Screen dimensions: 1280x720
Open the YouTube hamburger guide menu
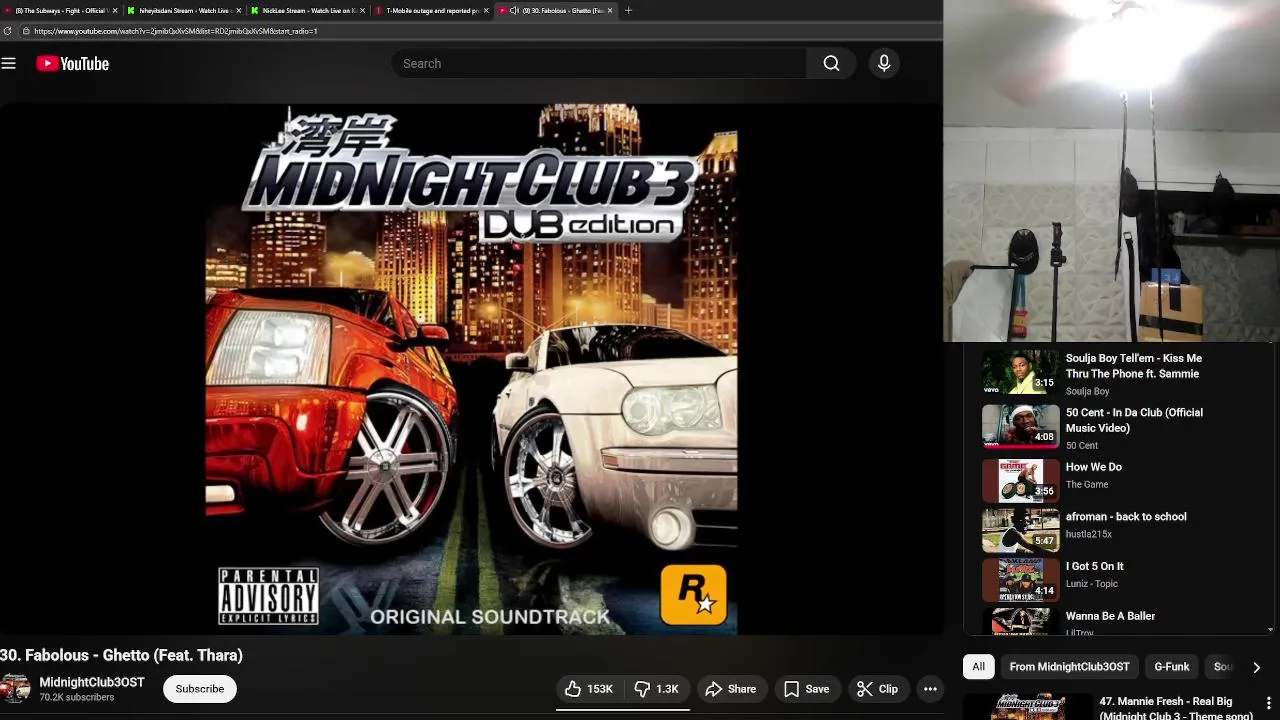click(x=9, y=63)
